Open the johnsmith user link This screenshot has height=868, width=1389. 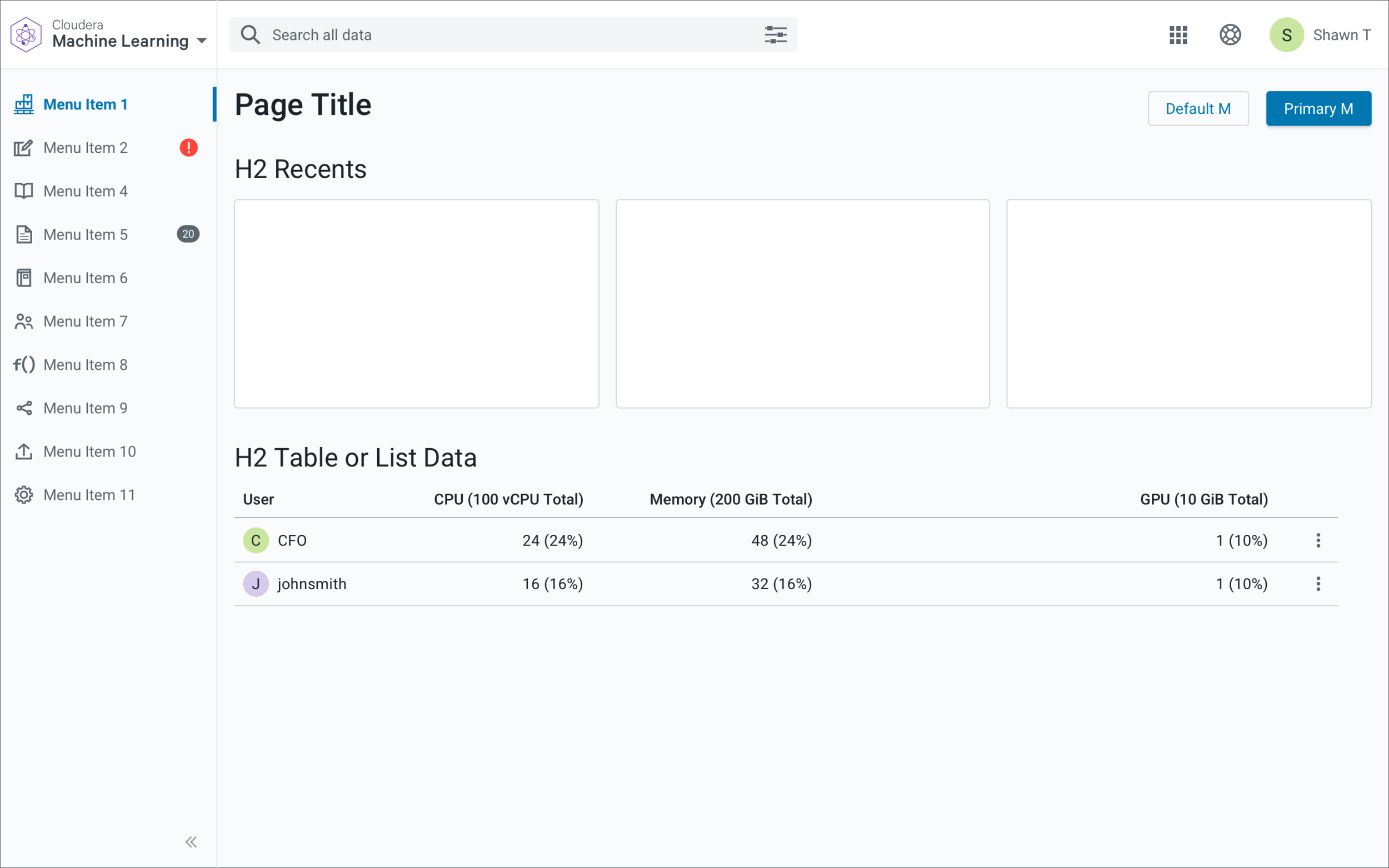click(312, 584)
